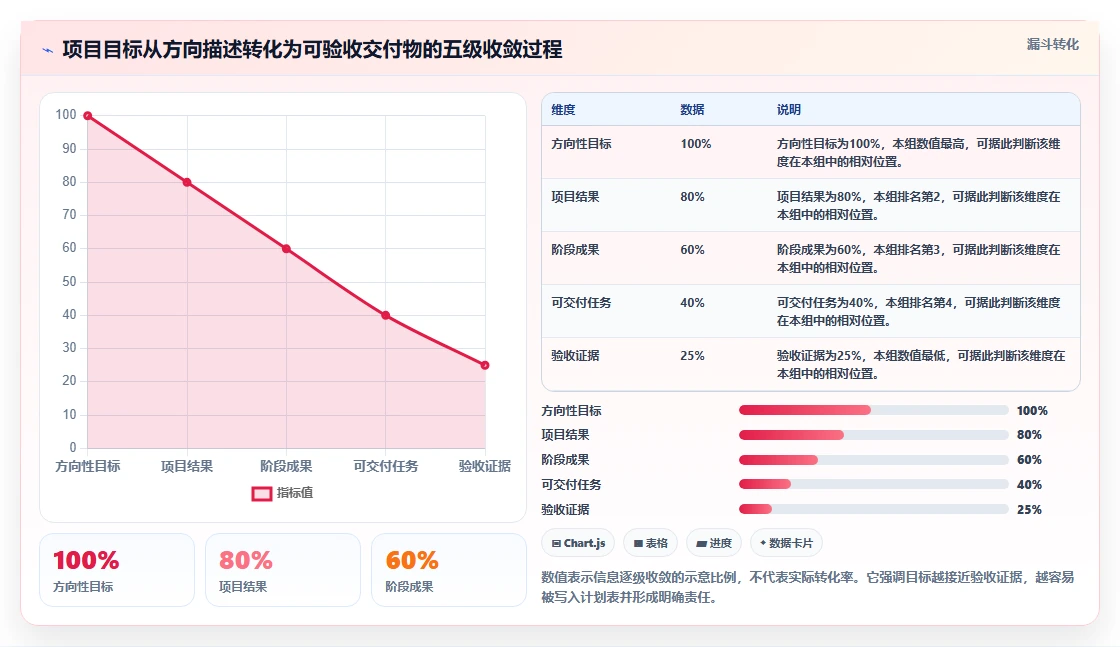Click the description mentioning 本组数值最高

coord(919,153)
